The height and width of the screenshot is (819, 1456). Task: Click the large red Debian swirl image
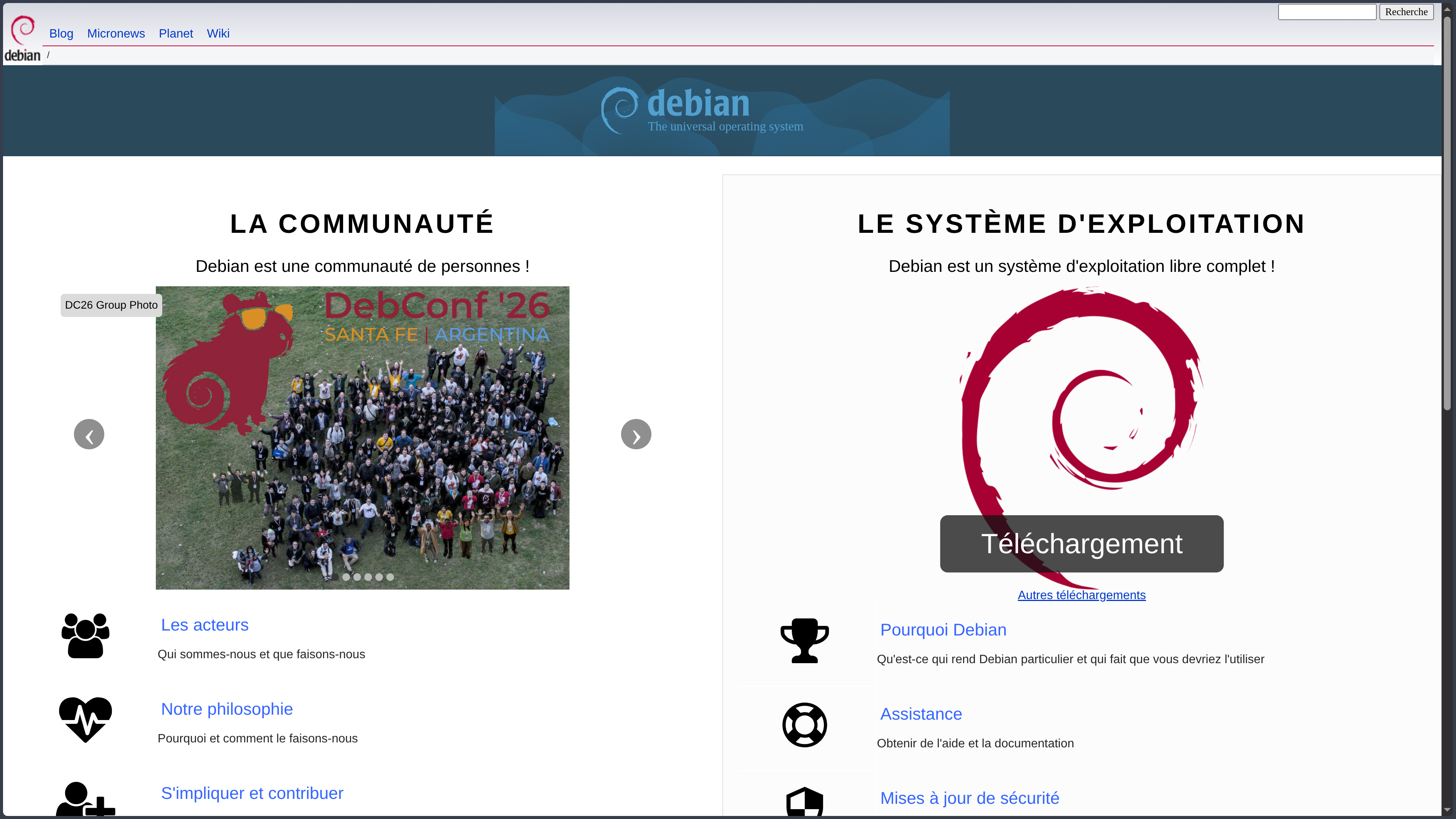coord(1081,438)
